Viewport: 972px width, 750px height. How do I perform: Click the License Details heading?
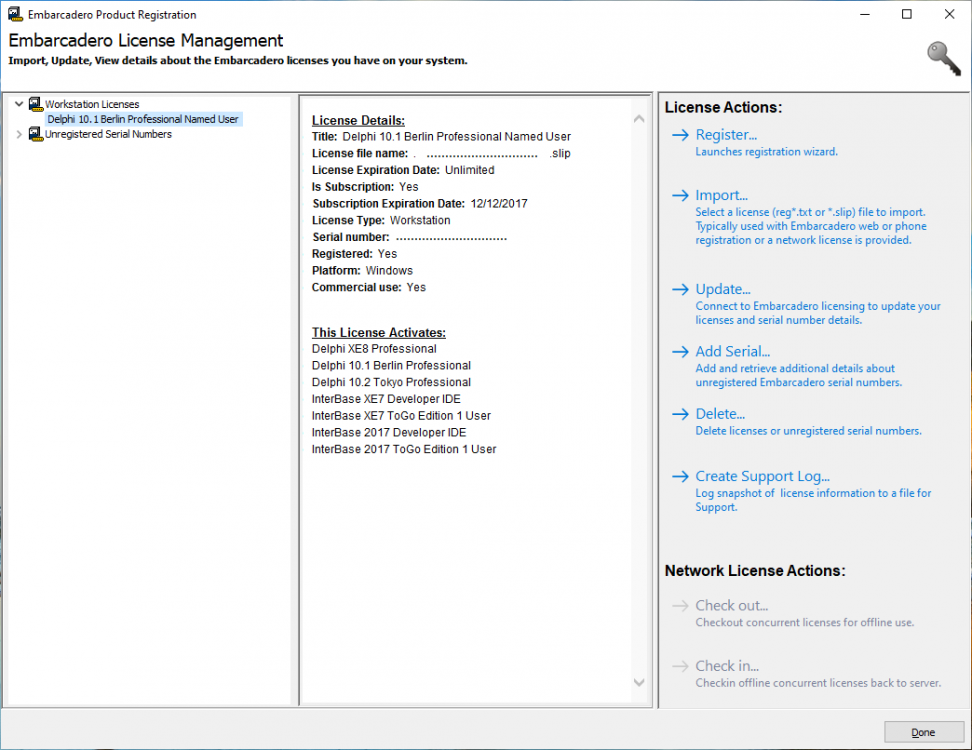click(x=358, y=120)
